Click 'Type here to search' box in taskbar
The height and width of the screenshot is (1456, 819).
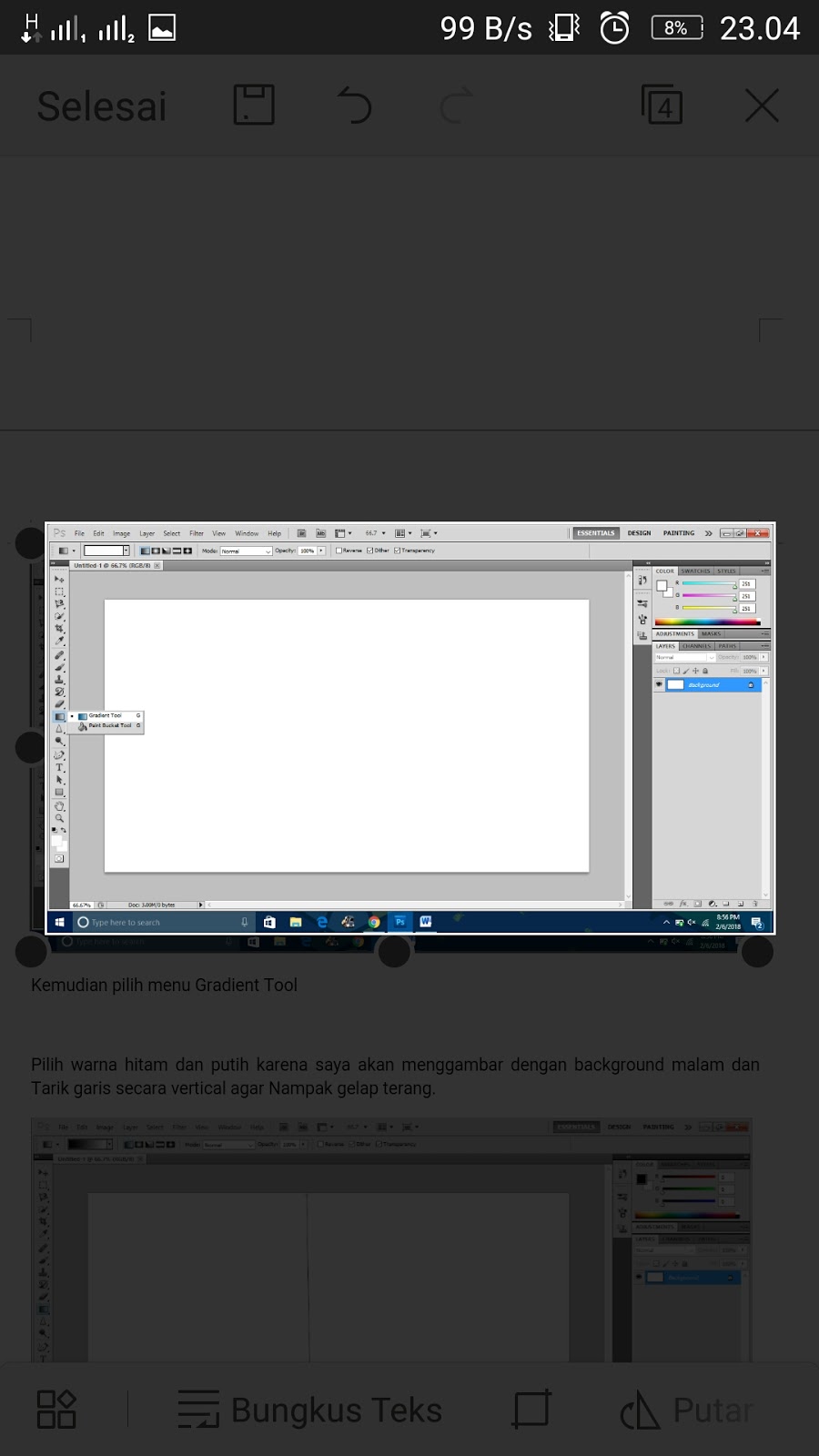[x=162, y=922]
